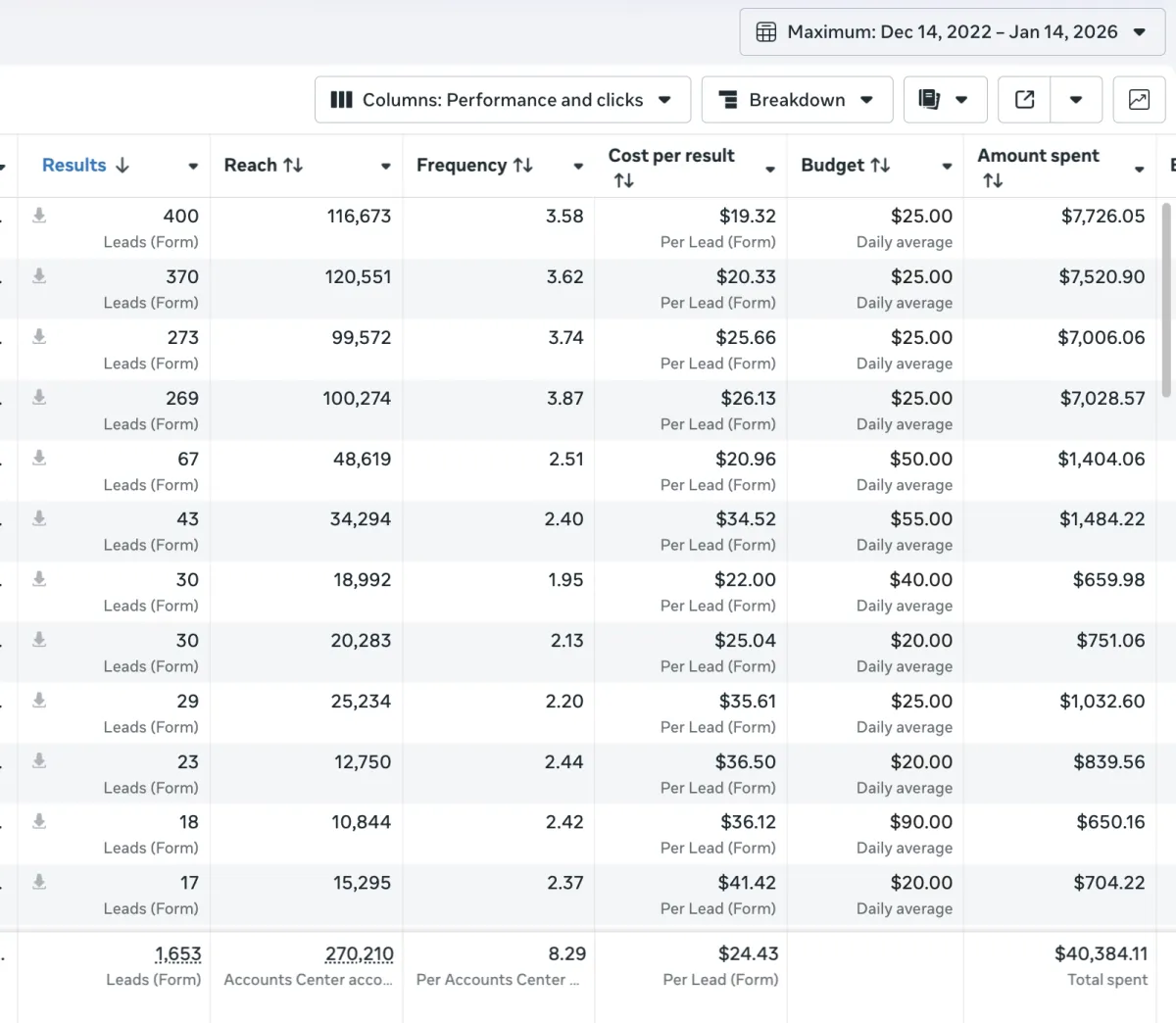
Task: Click sort arrows under Amount spent
Action: pos(993,180)
